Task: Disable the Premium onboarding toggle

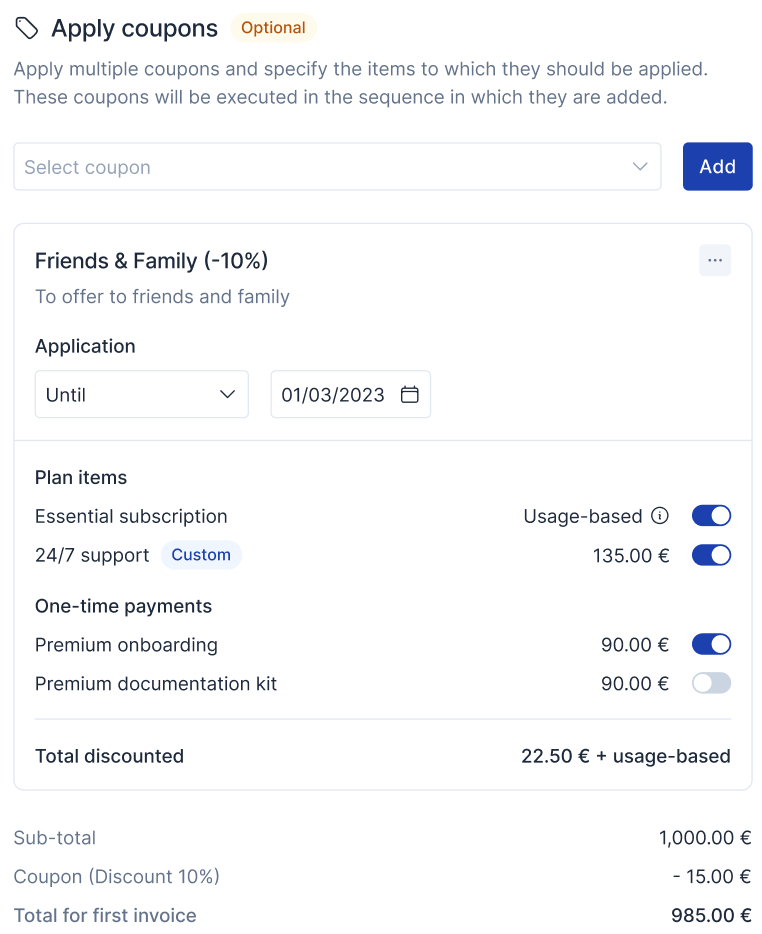Action: [x=711, y=645]
